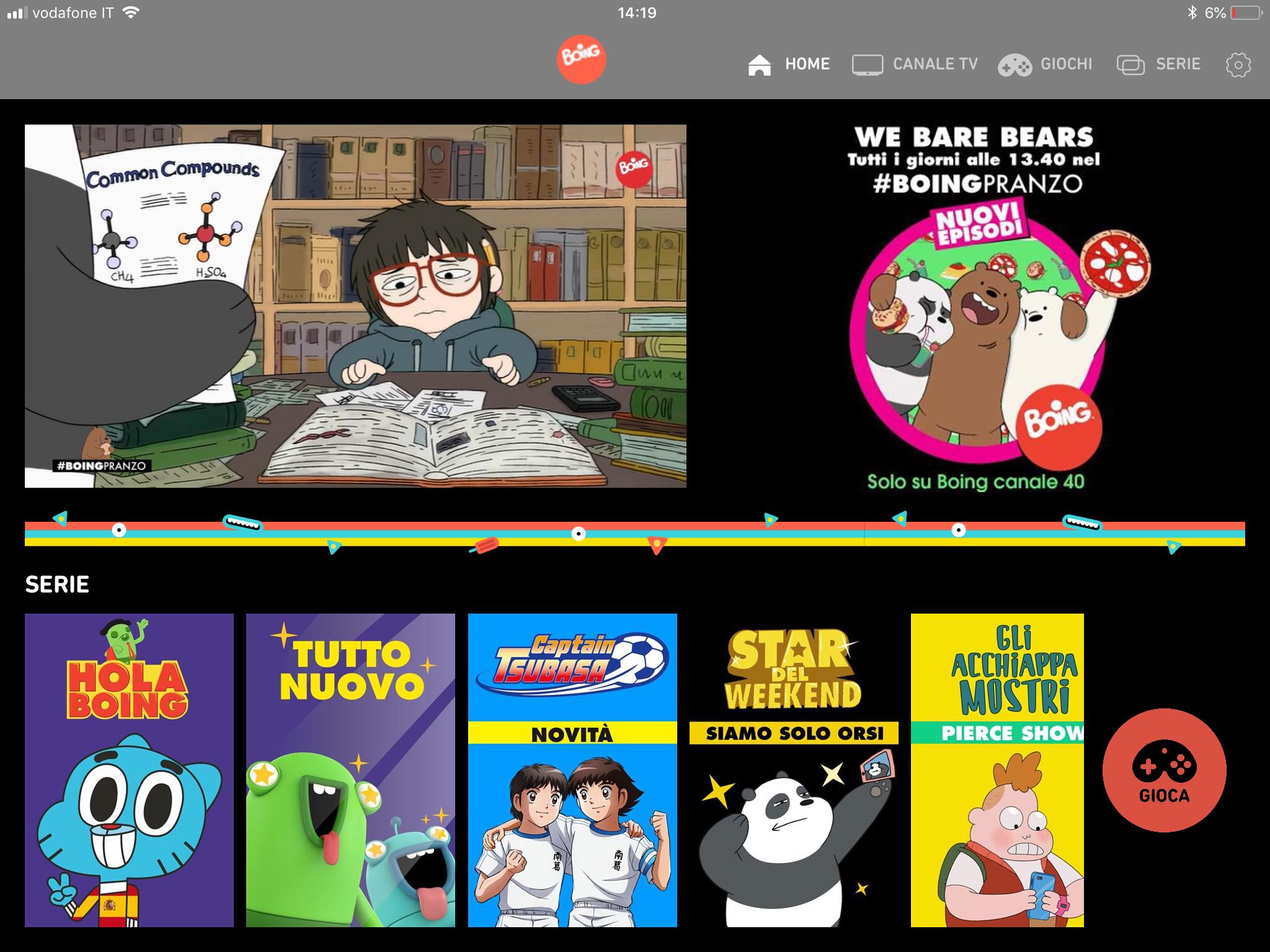
Task: Open Gli Acchiappamostri series card
Action: pyautogui.click(x=997, y=770)
